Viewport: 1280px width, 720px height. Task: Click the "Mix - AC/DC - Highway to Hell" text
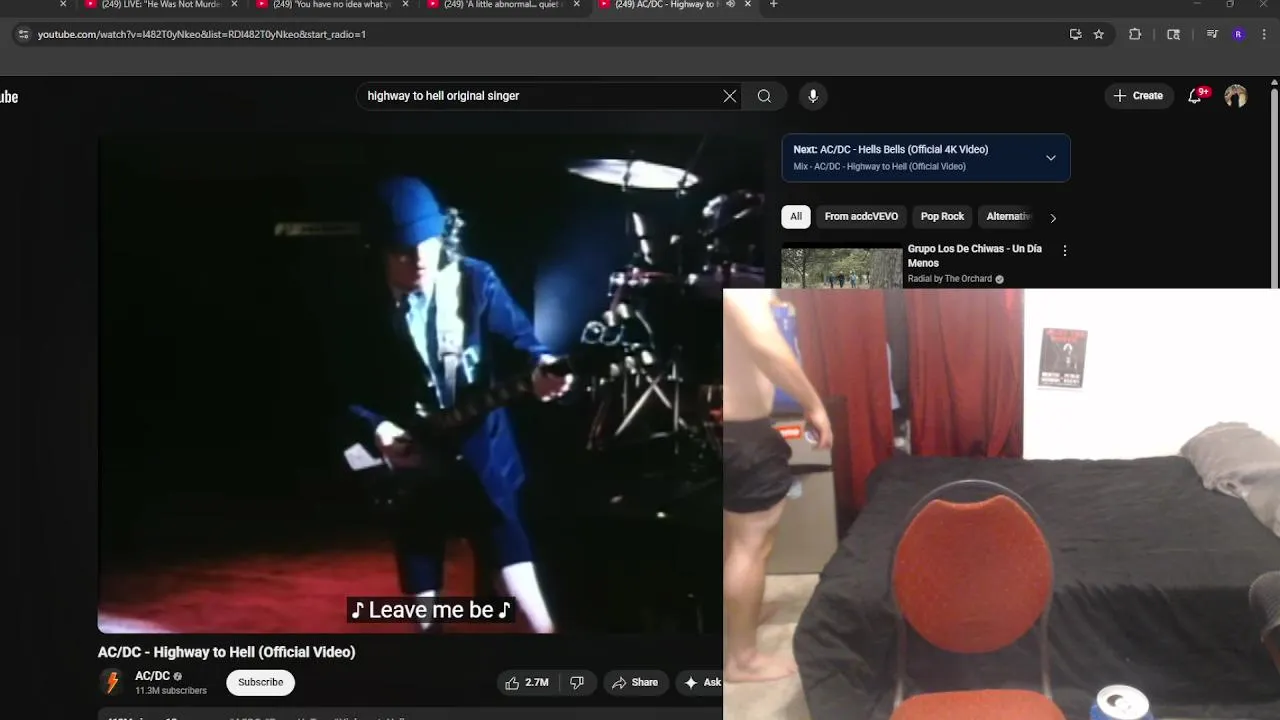880,167
